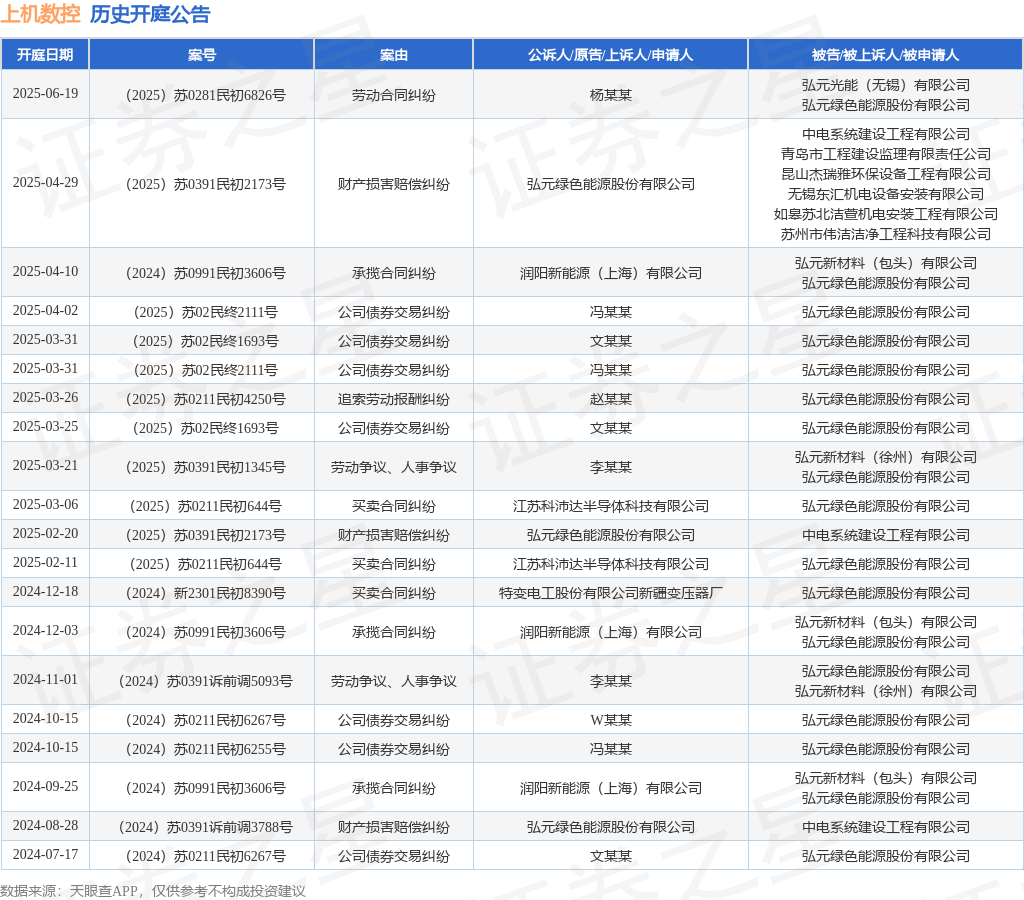Click 追索劳动报酬纠纷 cause cell
Screen dimensions: 1024x900
coord(394,399)
